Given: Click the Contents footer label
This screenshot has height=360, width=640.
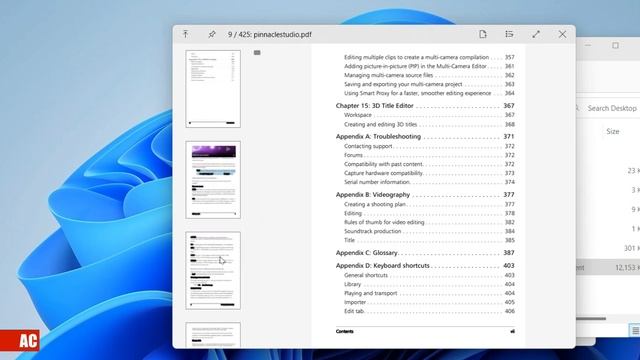Looking at the screenshot, I should (344, 331).
